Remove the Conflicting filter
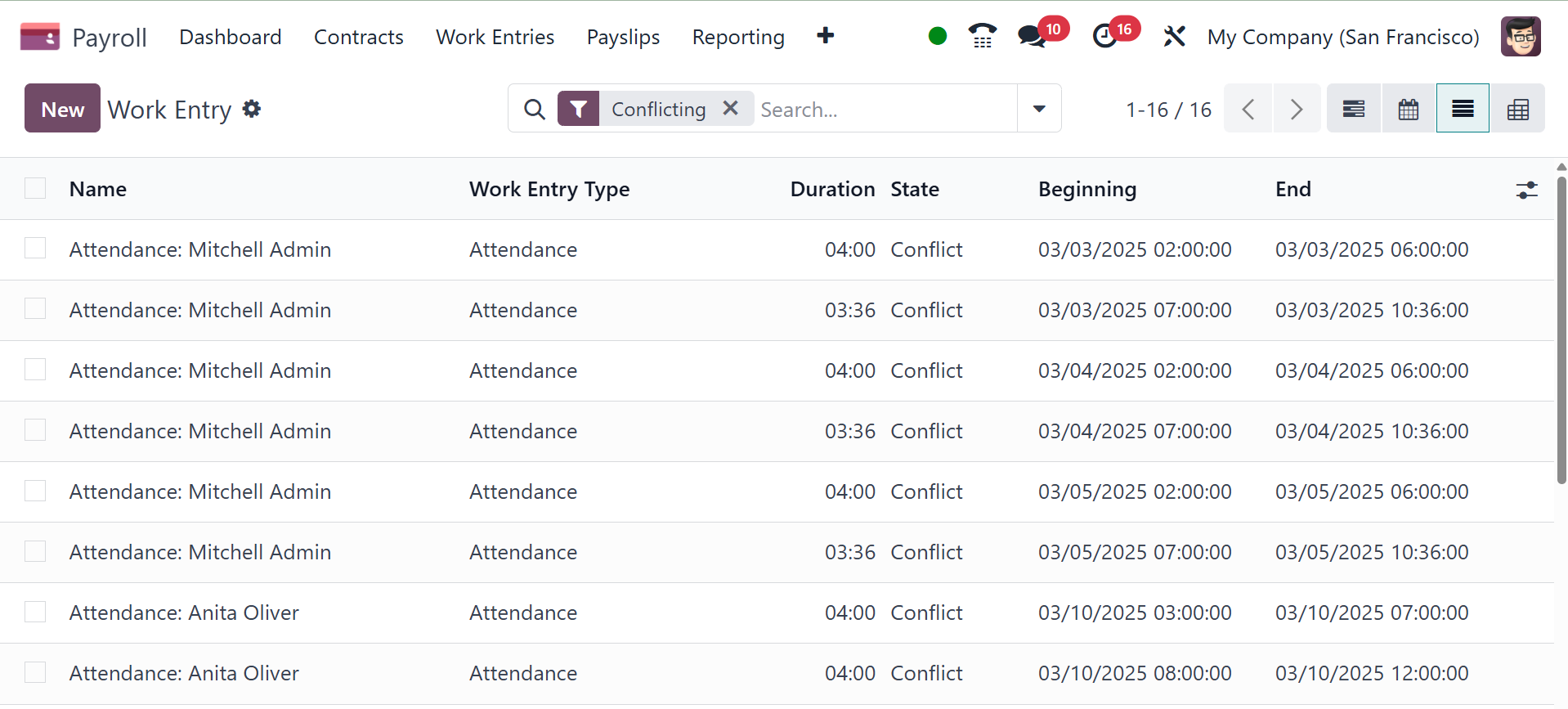1568x709 pixels. coord(731,108)
